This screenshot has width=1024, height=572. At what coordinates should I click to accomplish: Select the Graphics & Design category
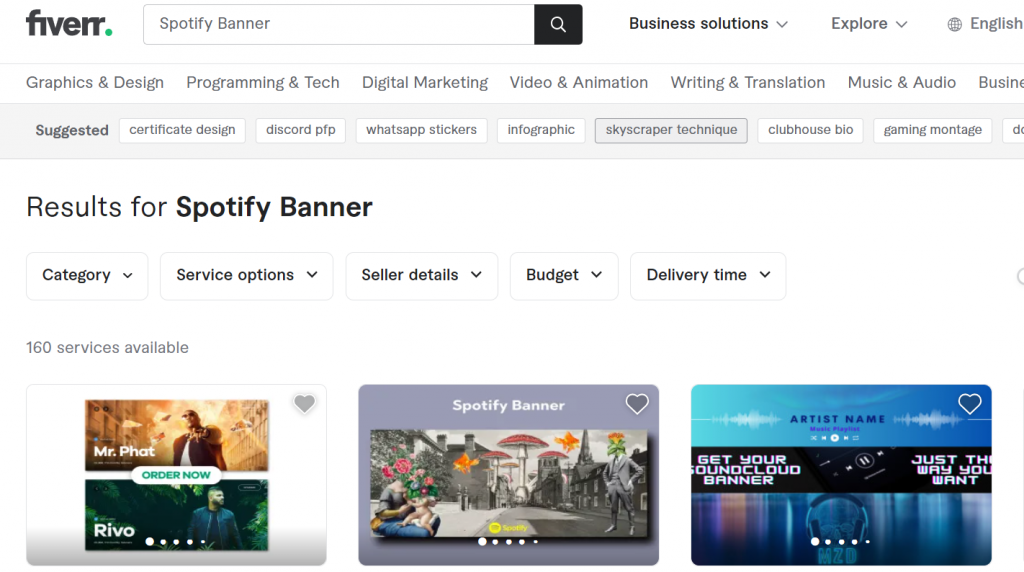[95, 82]
